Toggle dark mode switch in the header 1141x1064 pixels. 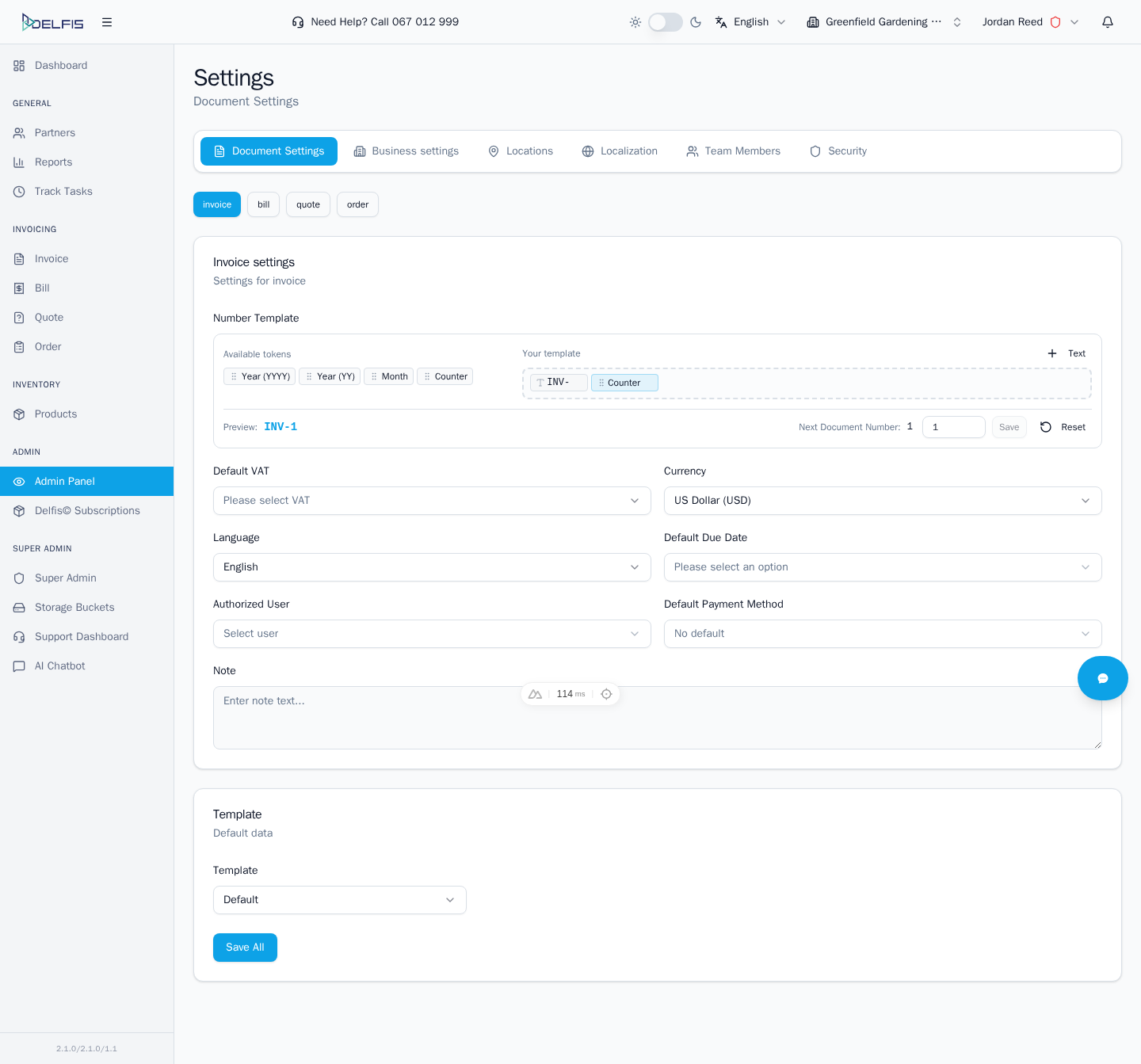pyautogui.click(x=666, y=21)
